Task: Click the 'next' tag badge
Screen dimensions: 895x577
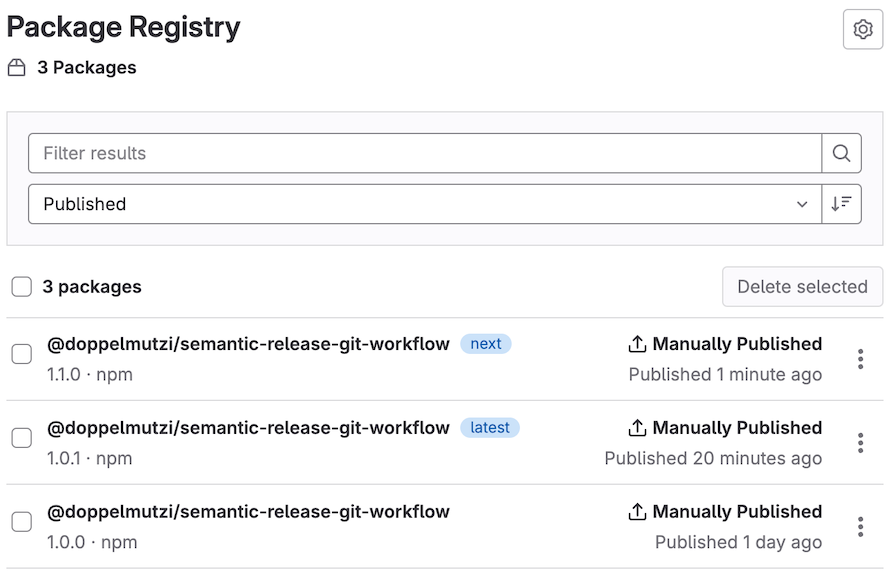Action: (485, 343)
